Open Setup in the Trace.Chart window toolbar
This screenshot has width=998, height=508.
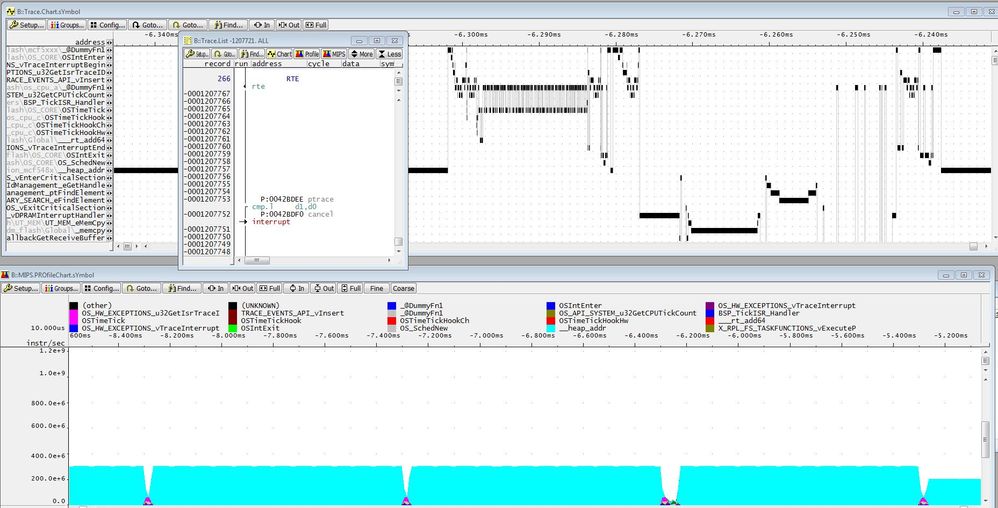[26, 25]
